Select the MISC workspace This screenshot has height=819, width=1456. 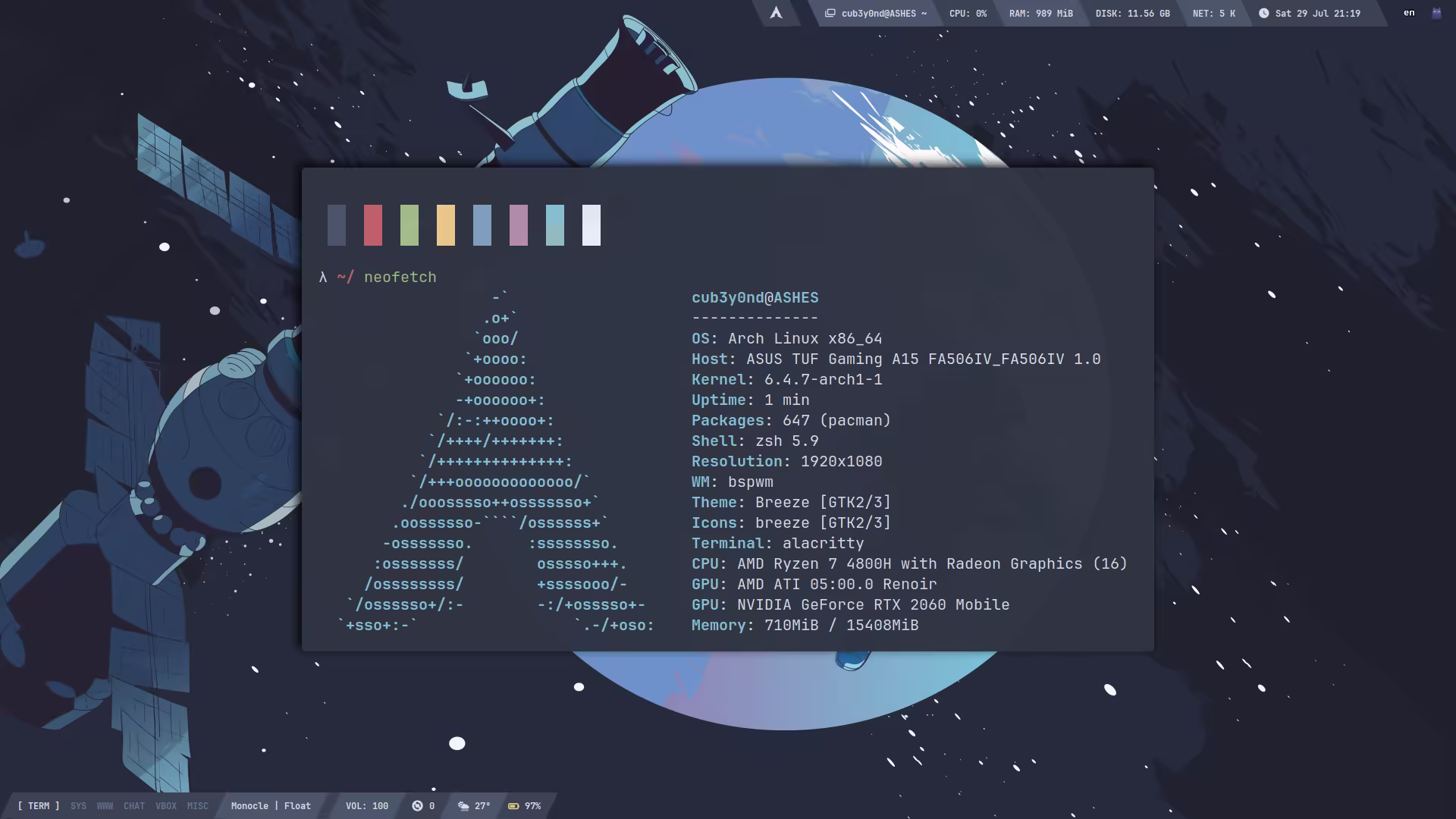(197, 805)
